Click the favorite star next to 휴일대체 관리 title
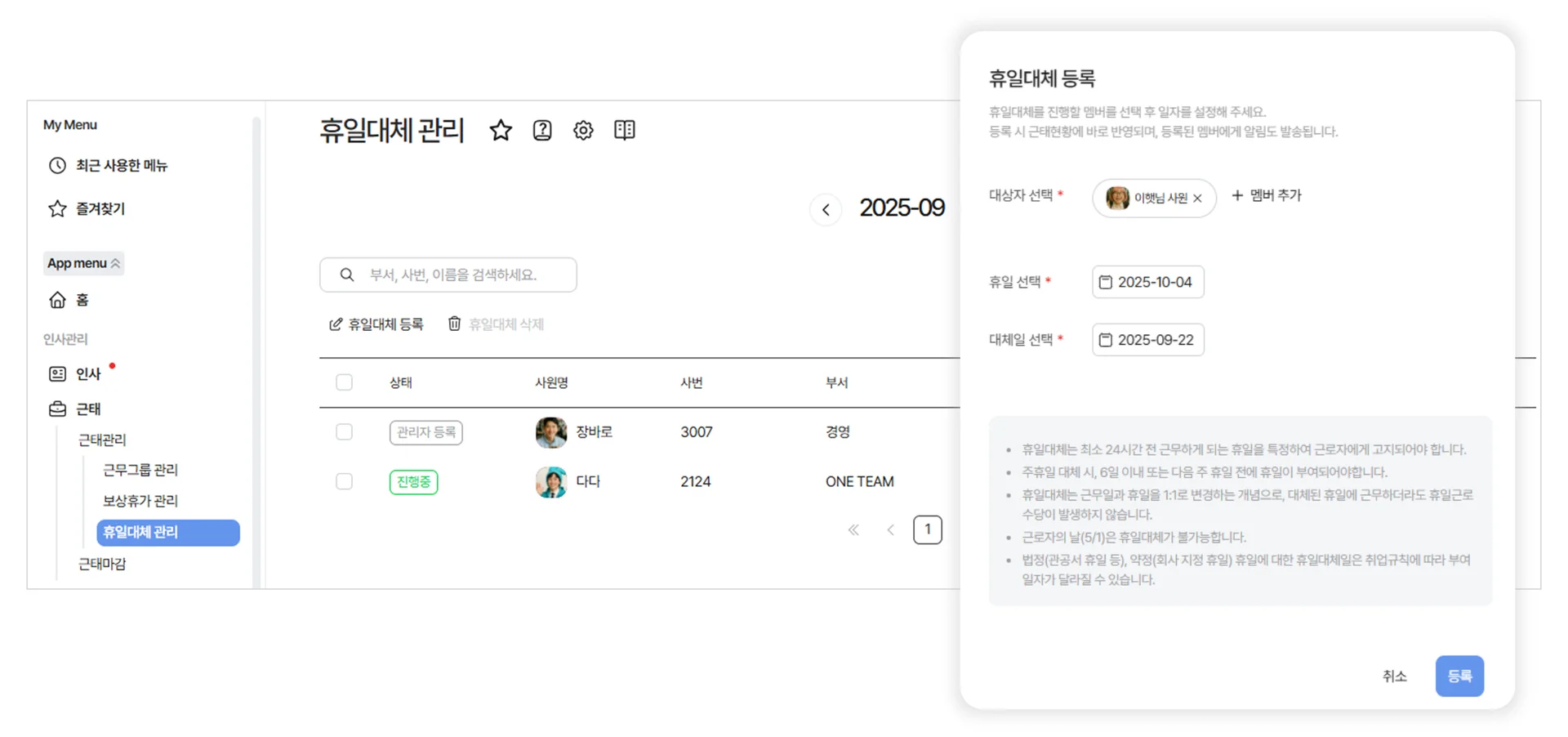The width and height of the screenshot is (1568, 737). (501, 130)
